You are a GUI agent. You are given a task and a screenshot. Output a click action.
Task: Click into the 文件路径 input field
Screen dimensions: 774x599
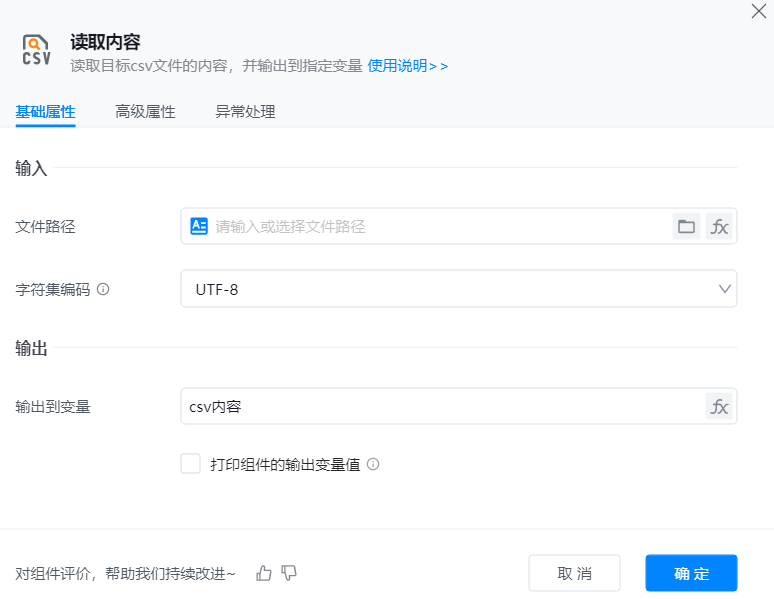coord(440,227)
